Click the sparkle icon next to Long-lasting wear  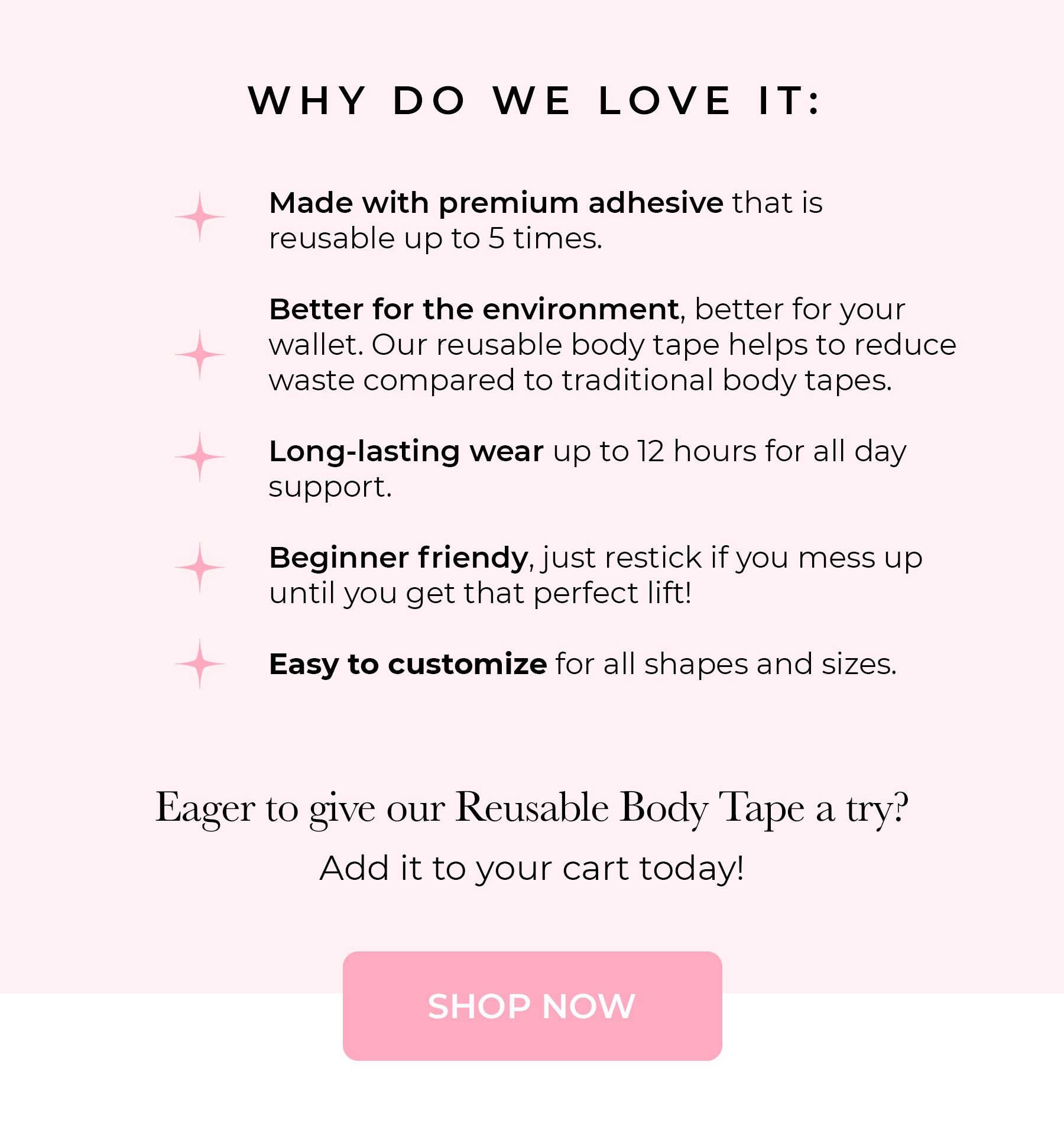(200, 457)
